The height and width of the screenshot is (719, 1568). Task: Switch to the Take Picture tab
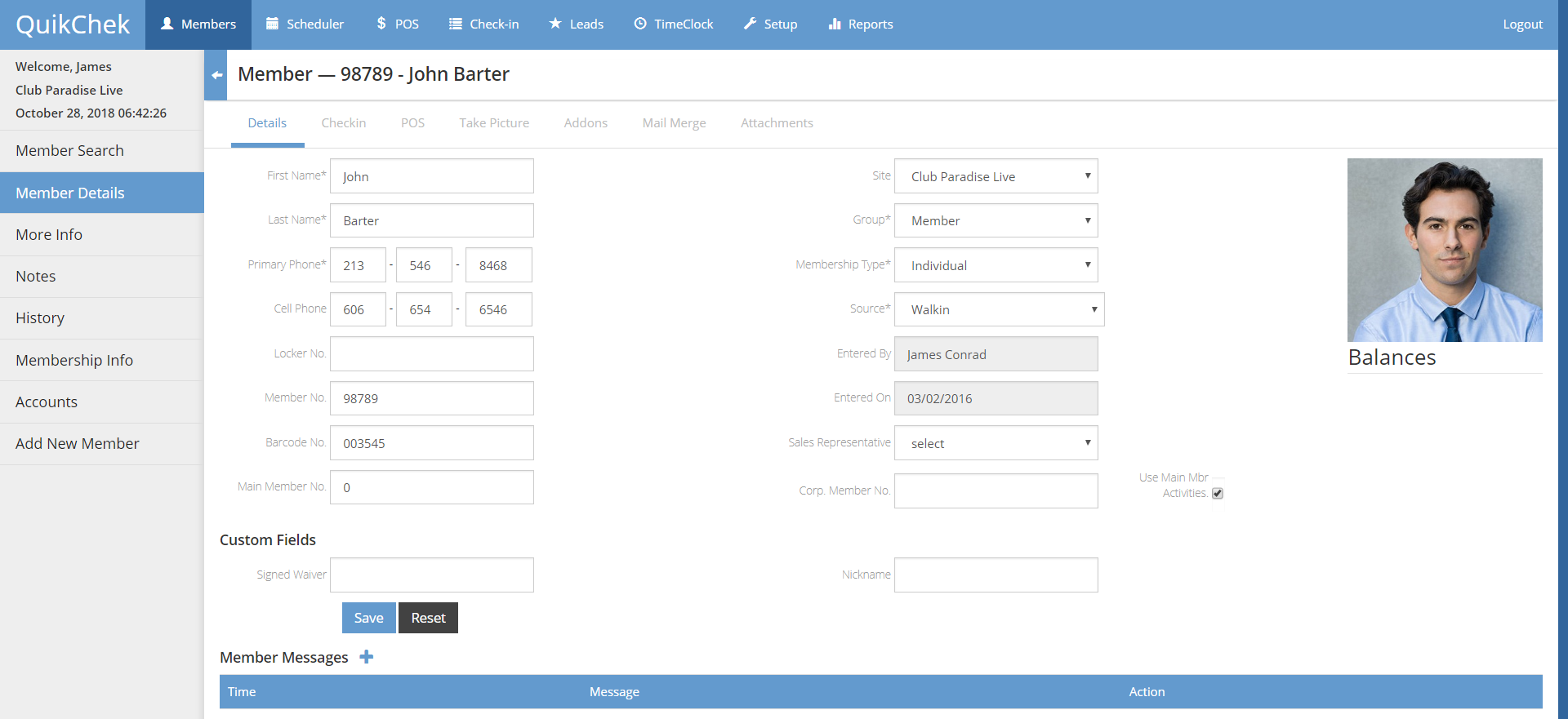pos(494,123)
